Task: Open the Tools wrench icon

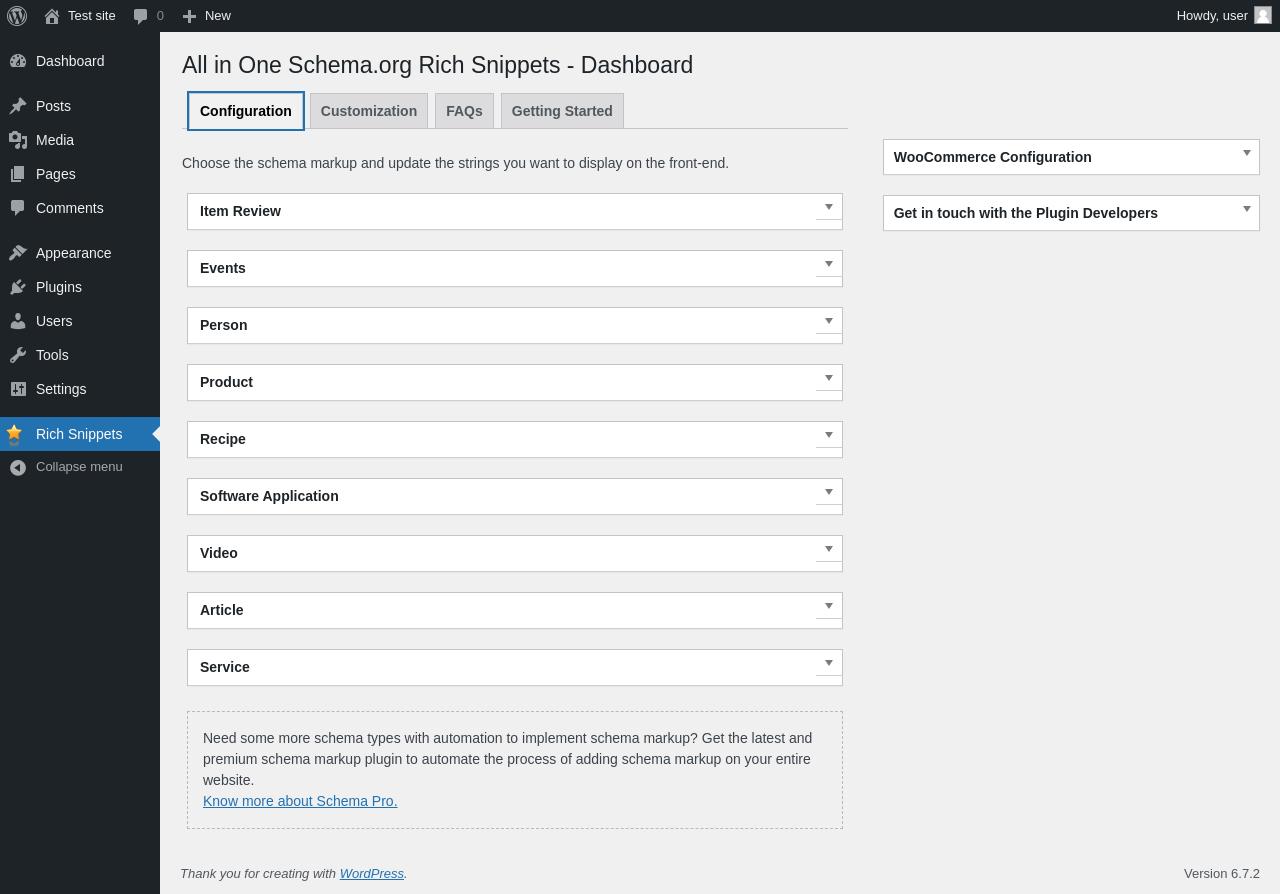Action: click(x=18, y=355)
